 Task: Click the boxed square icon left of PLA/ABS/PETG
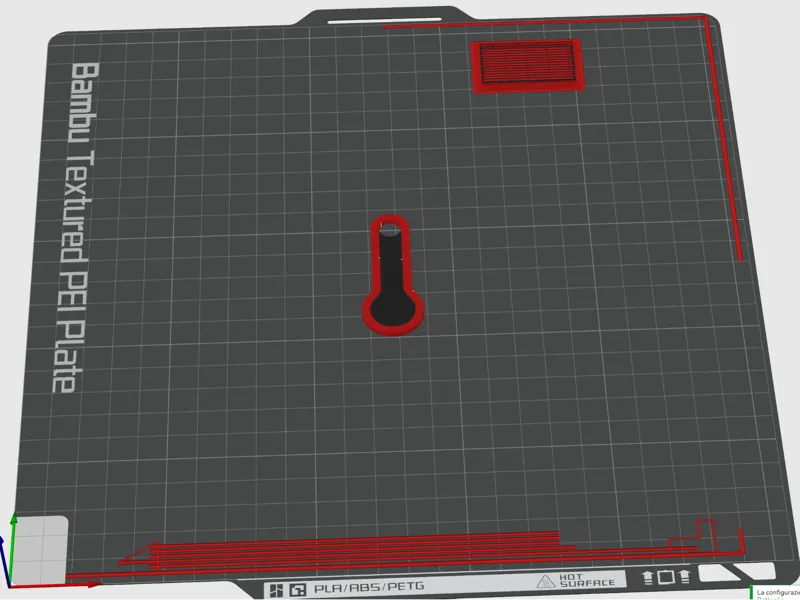coord(297,590)
